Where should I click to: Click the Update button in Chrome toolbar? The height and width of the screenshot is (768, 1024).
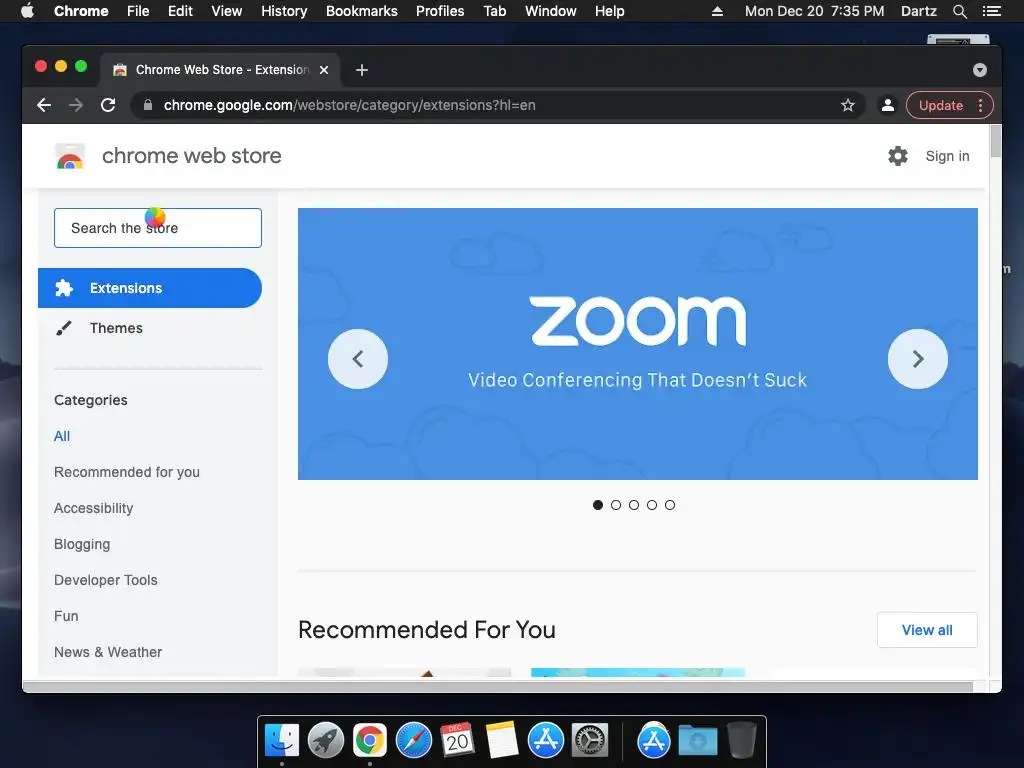pos(940,105)
